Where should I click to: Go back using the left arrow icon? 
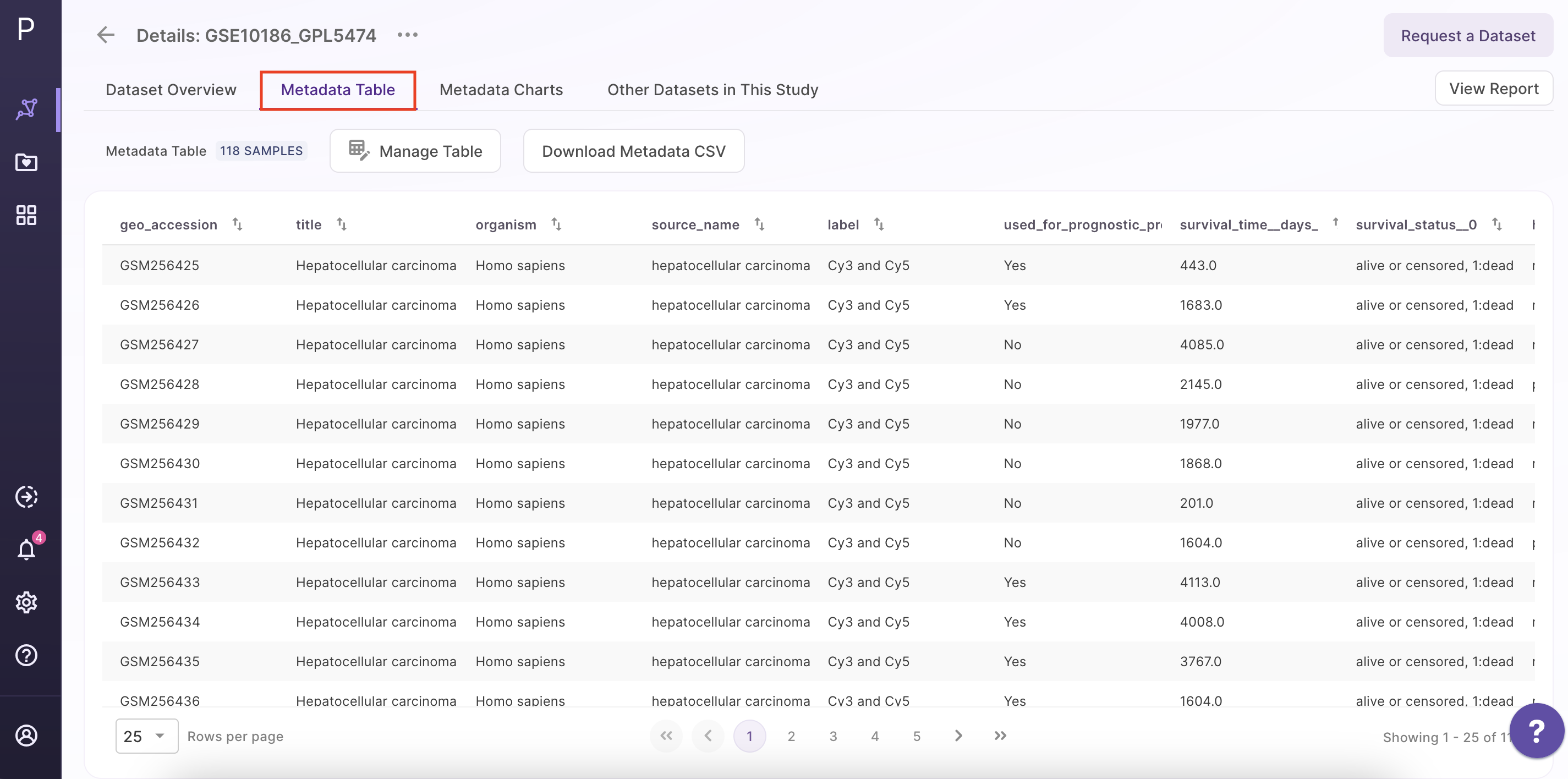pyautogui.click(x=106, y=35)
